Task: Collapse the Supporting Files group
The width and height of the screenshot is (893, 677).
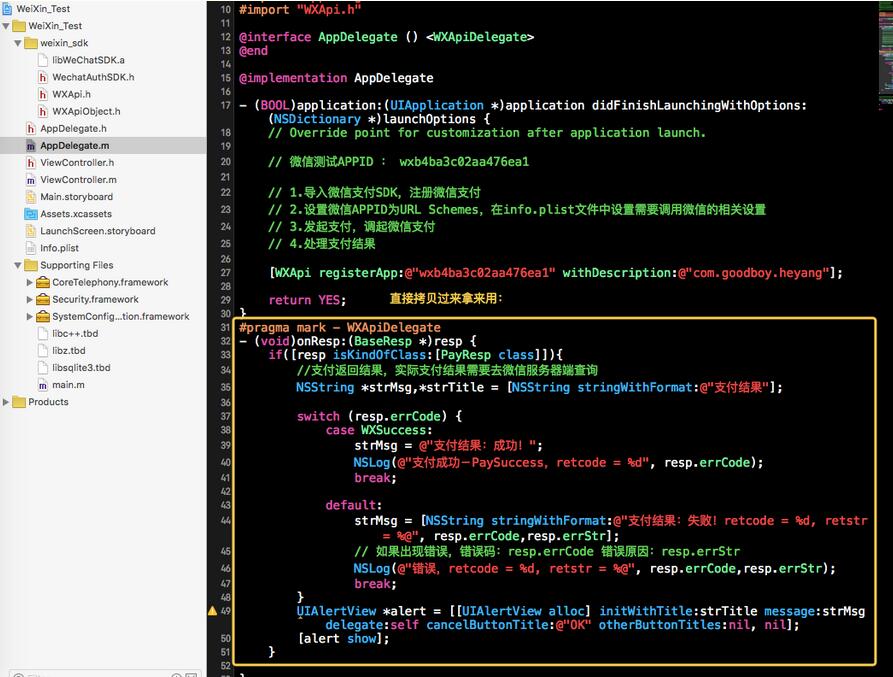Action: coord(18,265)
